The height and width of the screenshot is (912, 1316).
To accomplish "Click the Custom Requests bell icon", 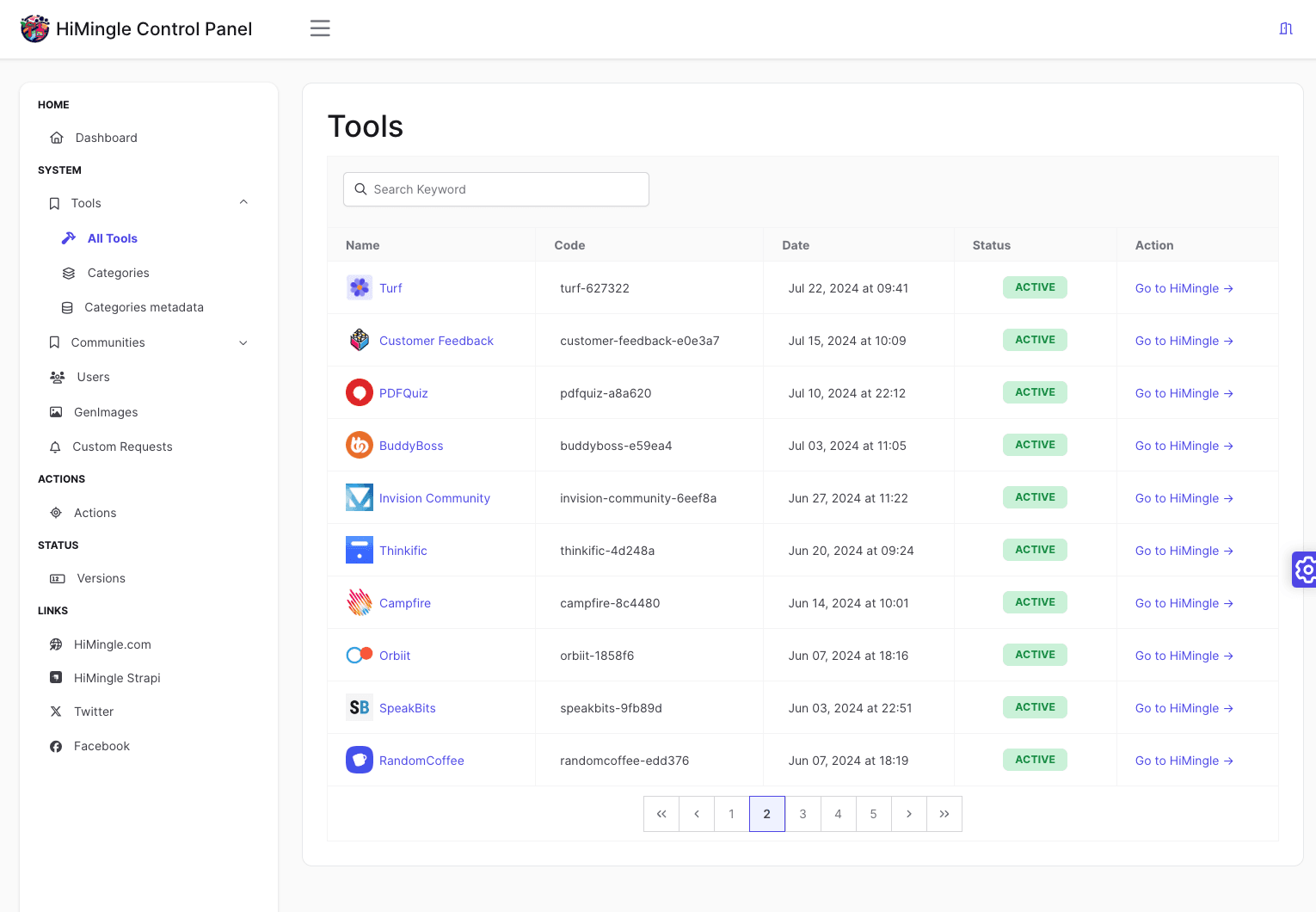I will (x=55, y=447).
